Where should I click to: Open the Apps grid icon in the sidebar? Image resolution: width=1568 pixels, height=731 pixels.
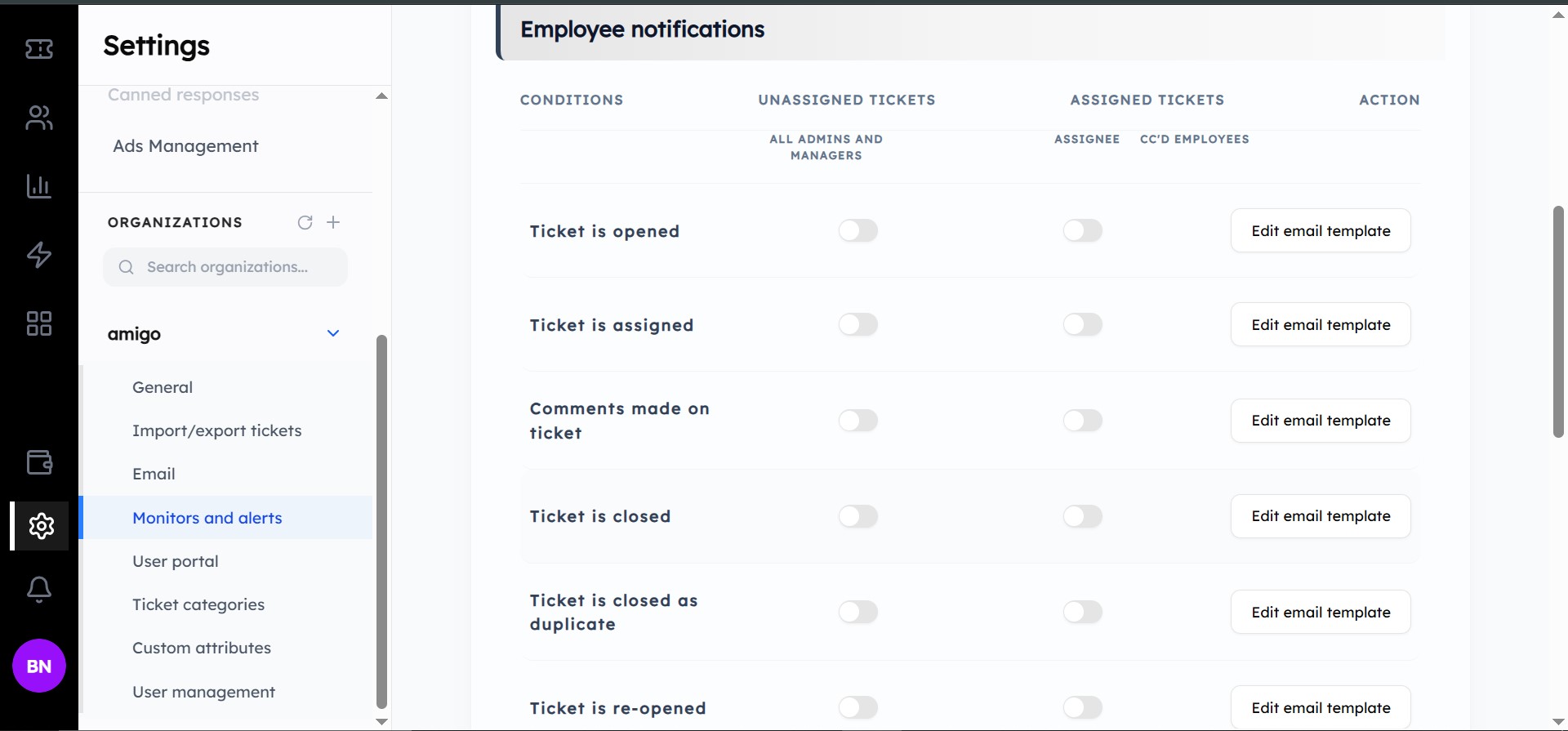click(x=38, y=323)
